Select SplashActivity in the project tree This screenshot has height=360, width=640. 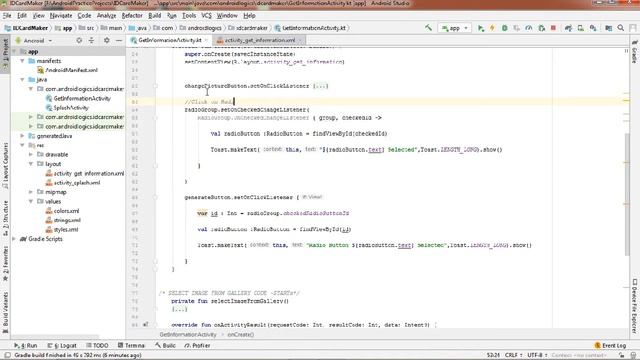point(67,108)
